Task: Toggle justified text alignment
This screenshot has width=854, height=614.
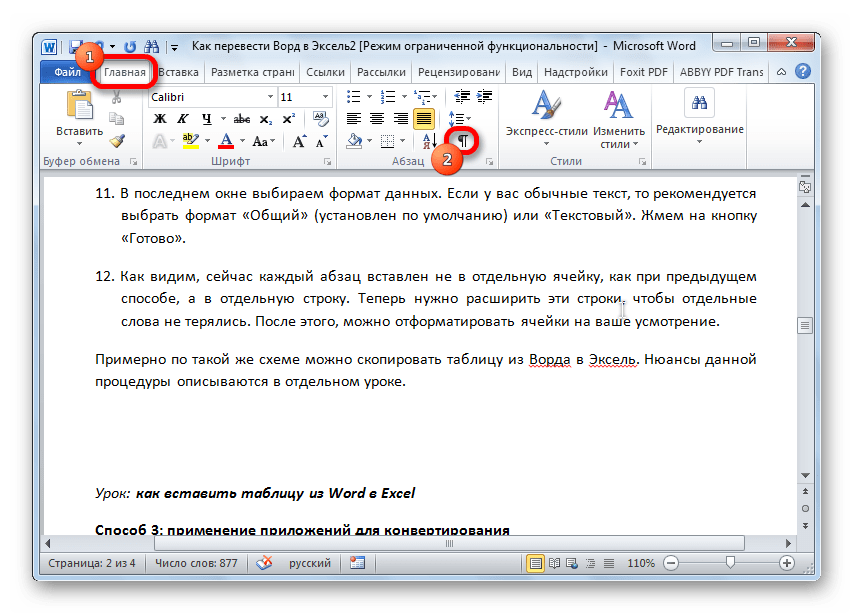Action: click(x=424, y=119)
